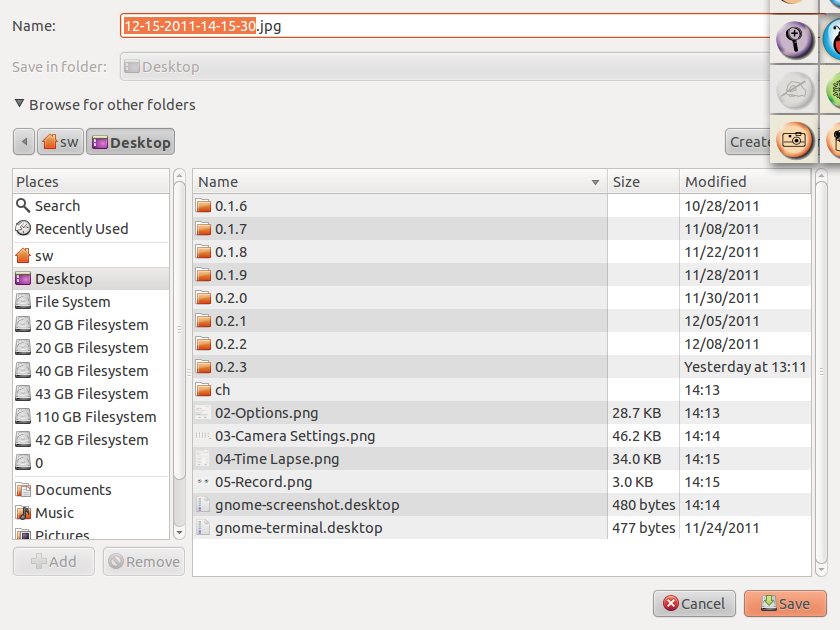Viewport: 840px width, 630px height.
Task: Click modified date 10/28/2011
Action: (722, 206)
